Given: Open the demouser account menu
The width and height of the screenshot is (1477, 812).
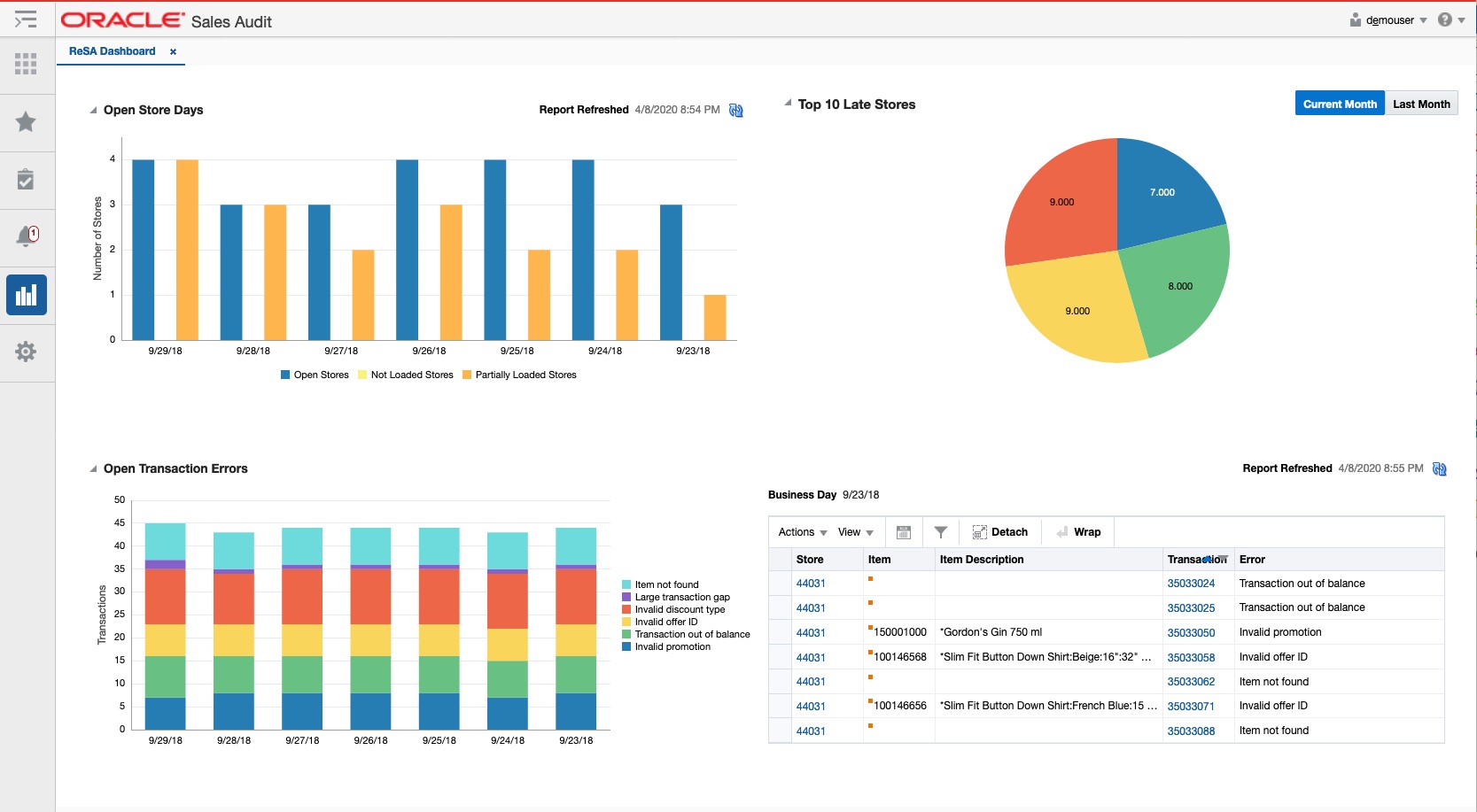Looking at the screenshot, I should click(x=1389, y=19).
